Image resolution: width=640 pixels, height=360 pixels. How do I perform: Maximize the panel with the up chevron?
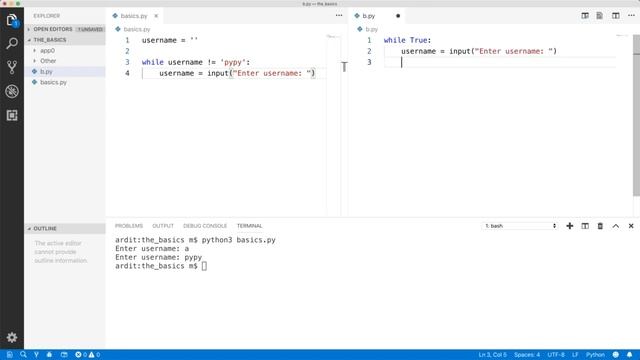[616, 226]
